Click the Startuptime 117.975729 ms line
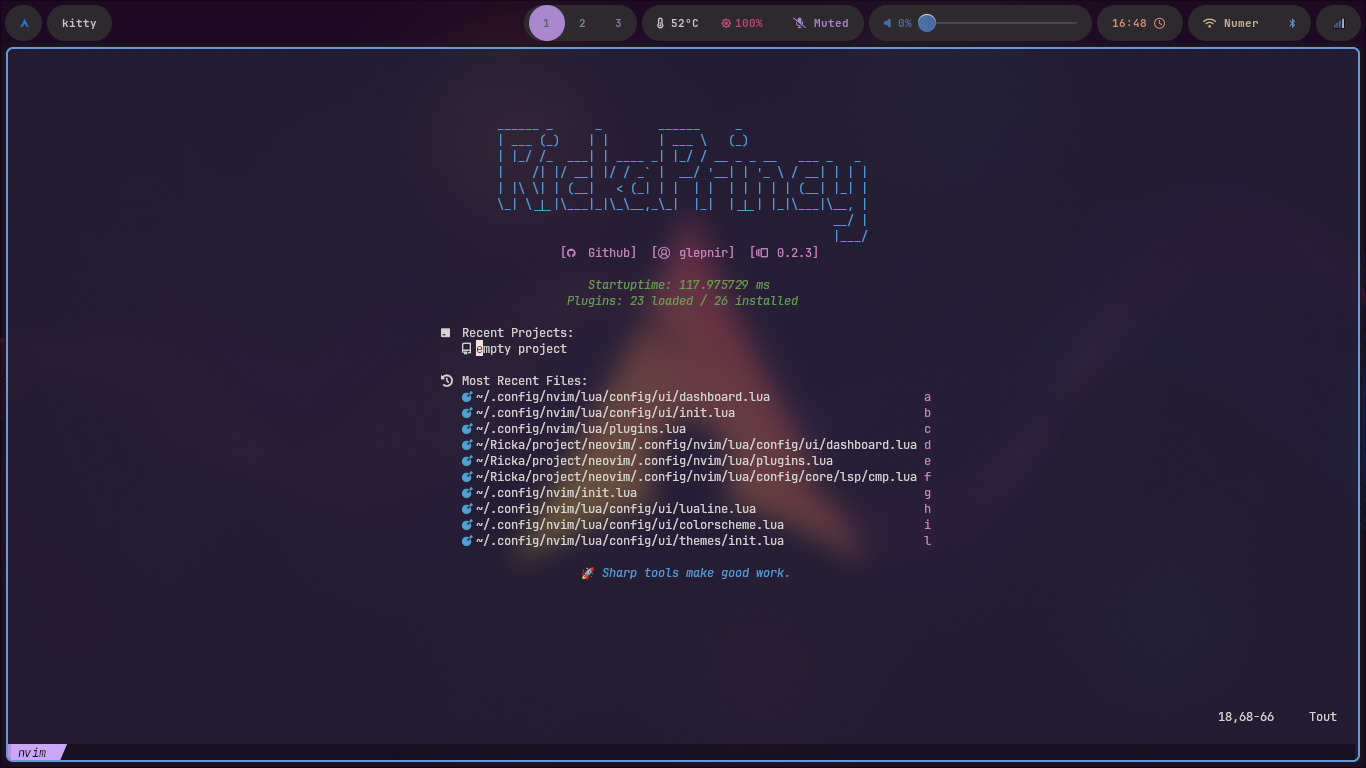This screenshot has height=768, width=1366. click(679, 285)
